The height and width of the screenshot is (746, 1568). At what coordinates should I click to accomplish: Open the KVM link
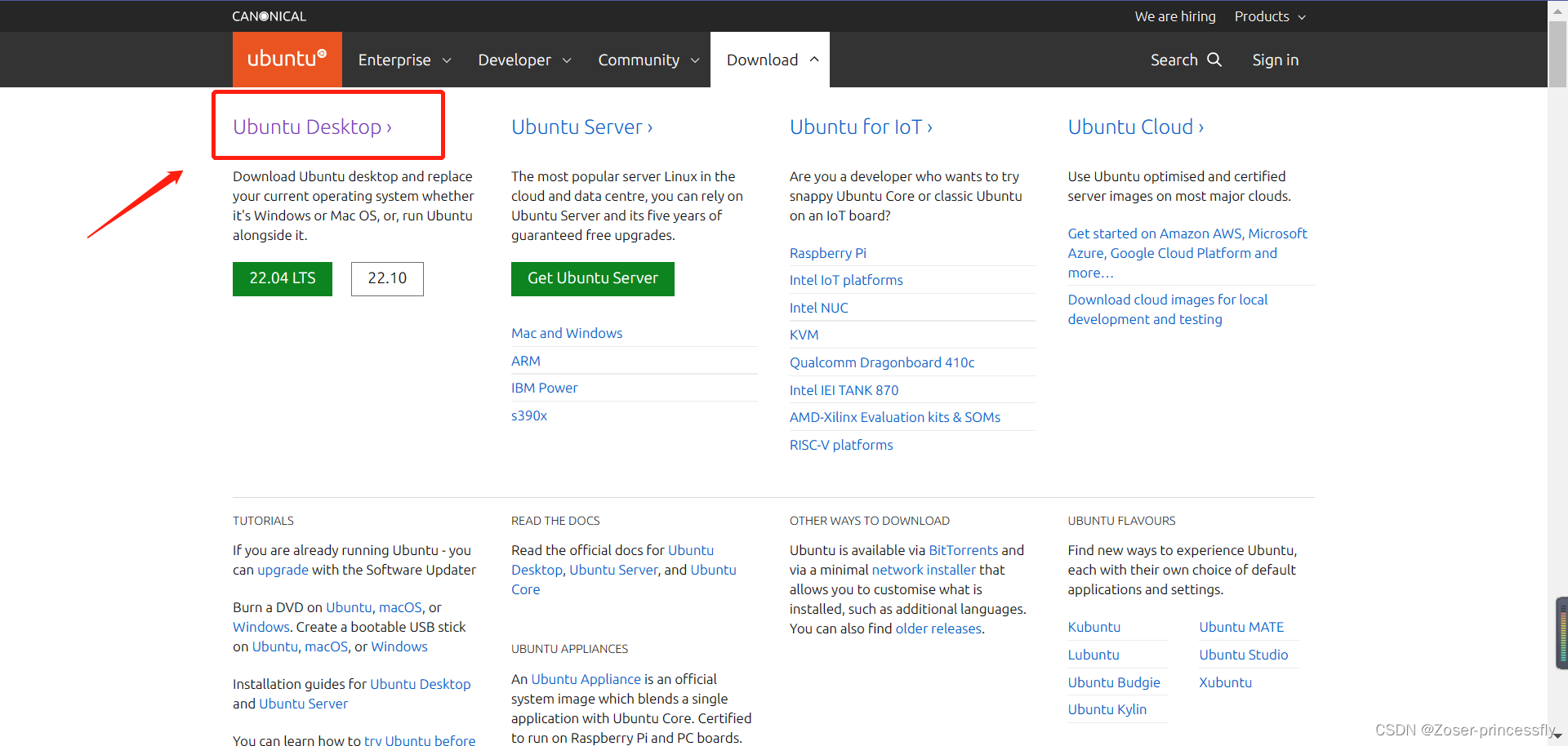point(804,335)
